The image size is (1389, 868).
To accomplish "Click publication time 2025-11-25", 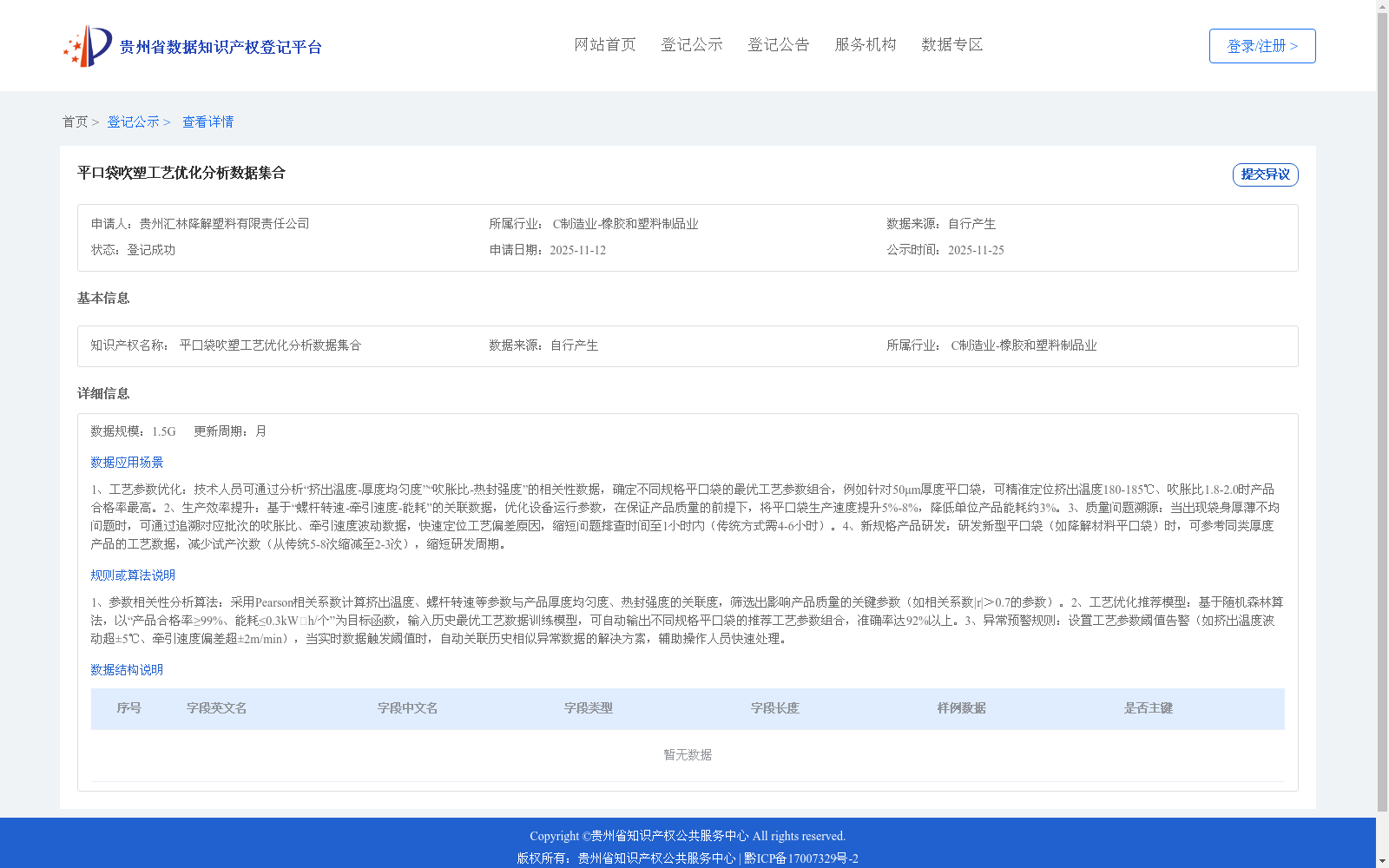I will pyautogui.click(x=976, y=250).
